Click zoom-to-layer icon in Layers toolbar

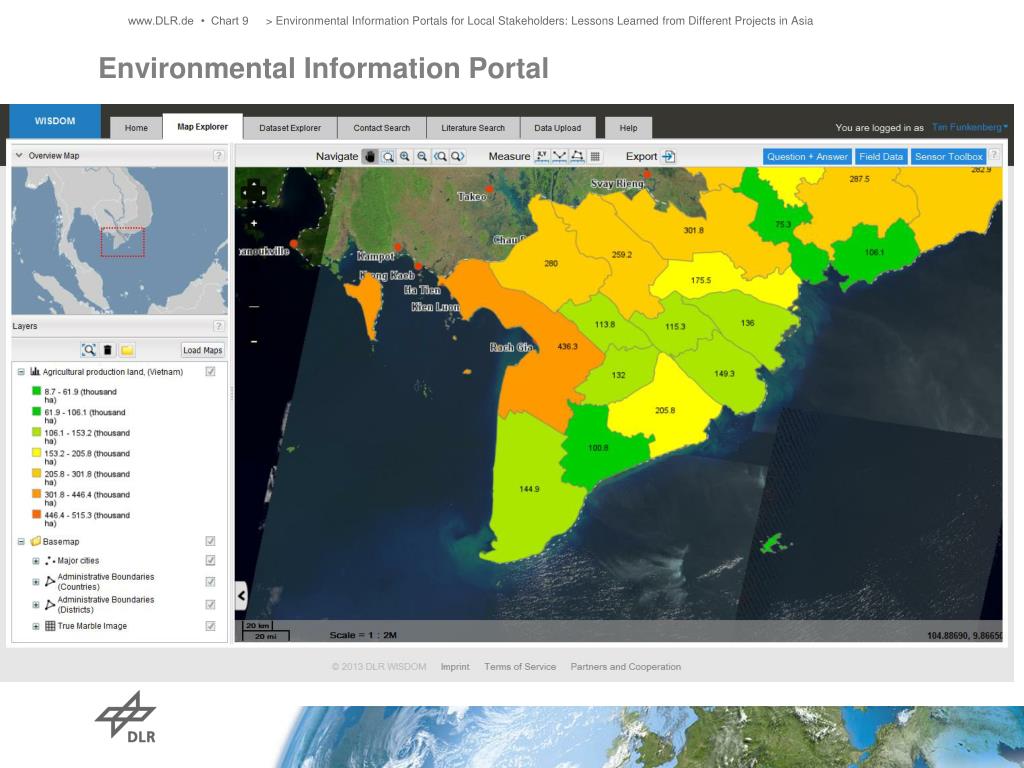[89, 350]
